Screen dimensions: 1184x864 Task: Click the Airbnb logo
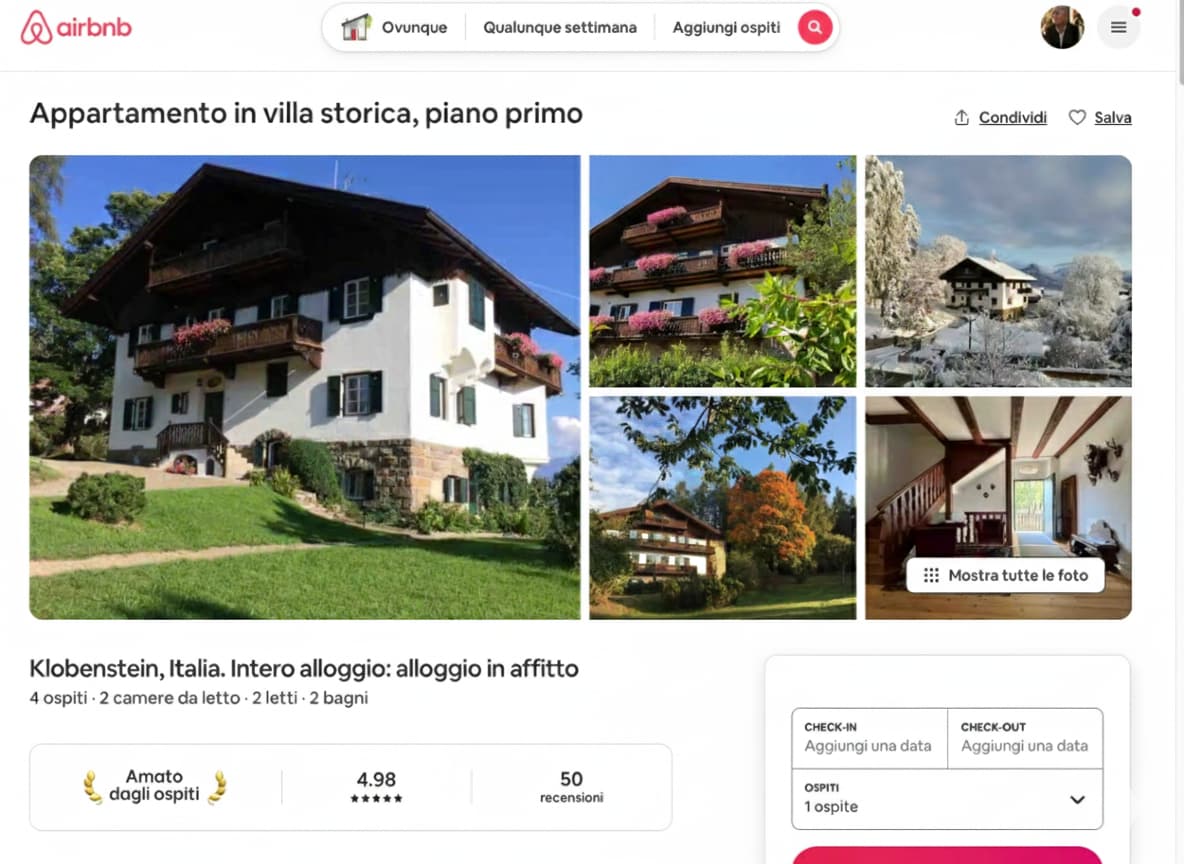pyautogui.click(x=76, y=28)
